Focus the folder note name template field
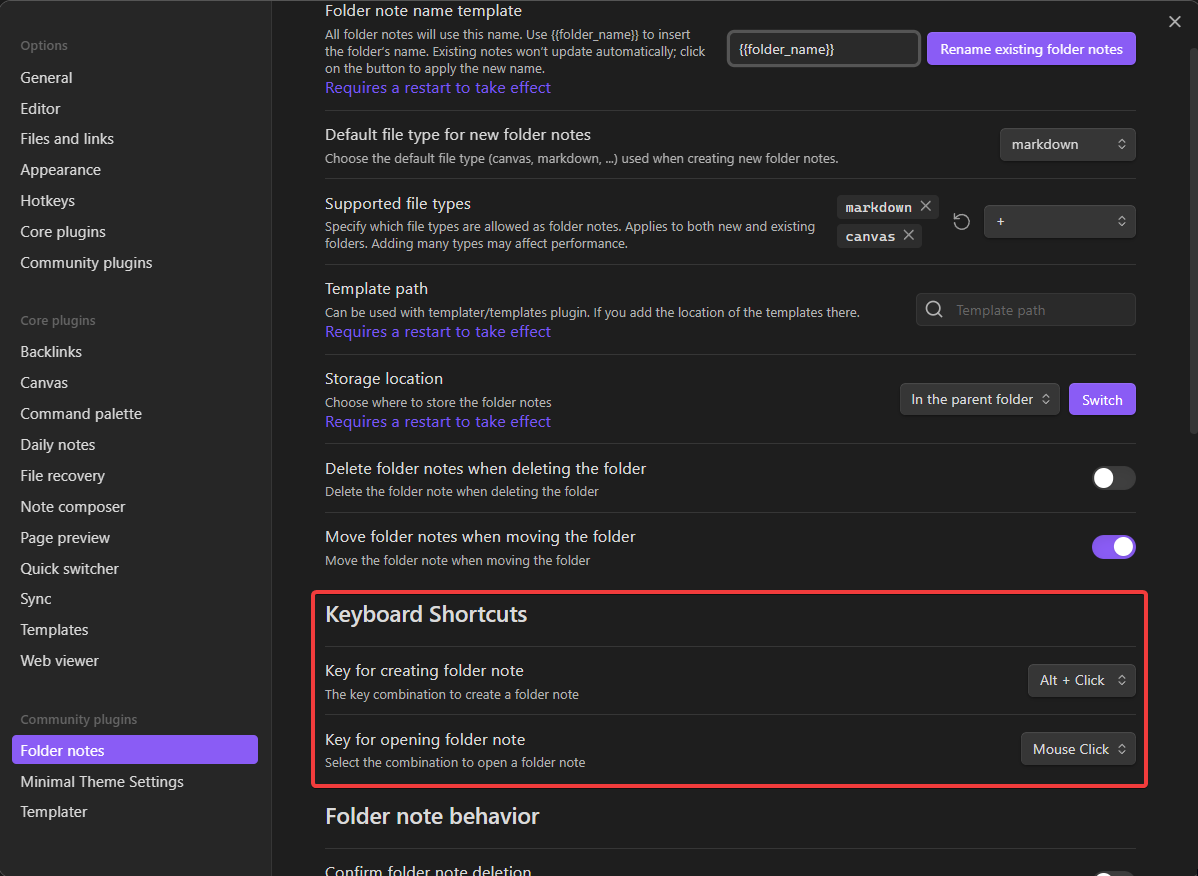Image resolution: width=1198 pixels, height=876 pixels. click(823, 49)
